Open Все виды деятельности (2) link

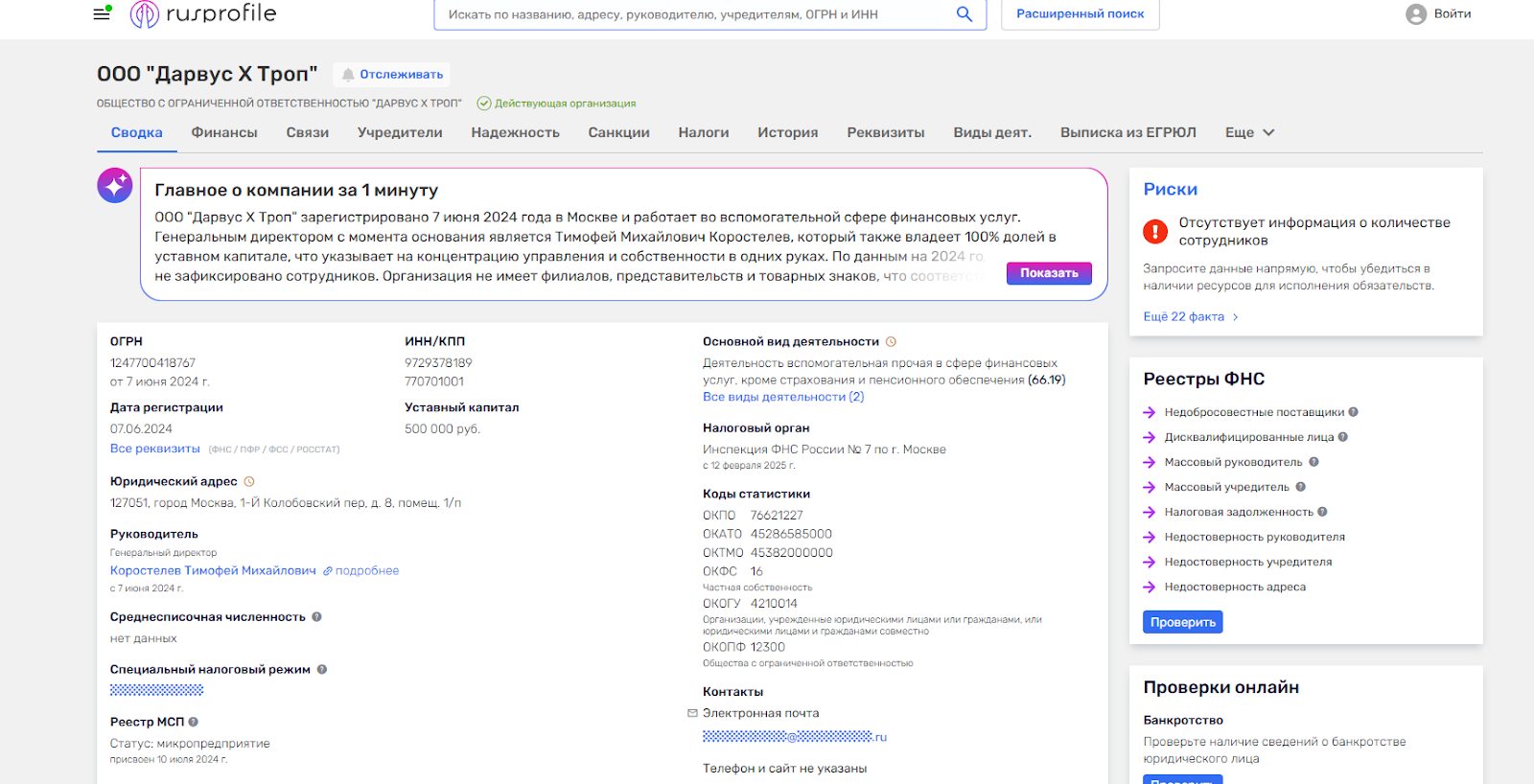pyautogui.click(x=783, y=397)
